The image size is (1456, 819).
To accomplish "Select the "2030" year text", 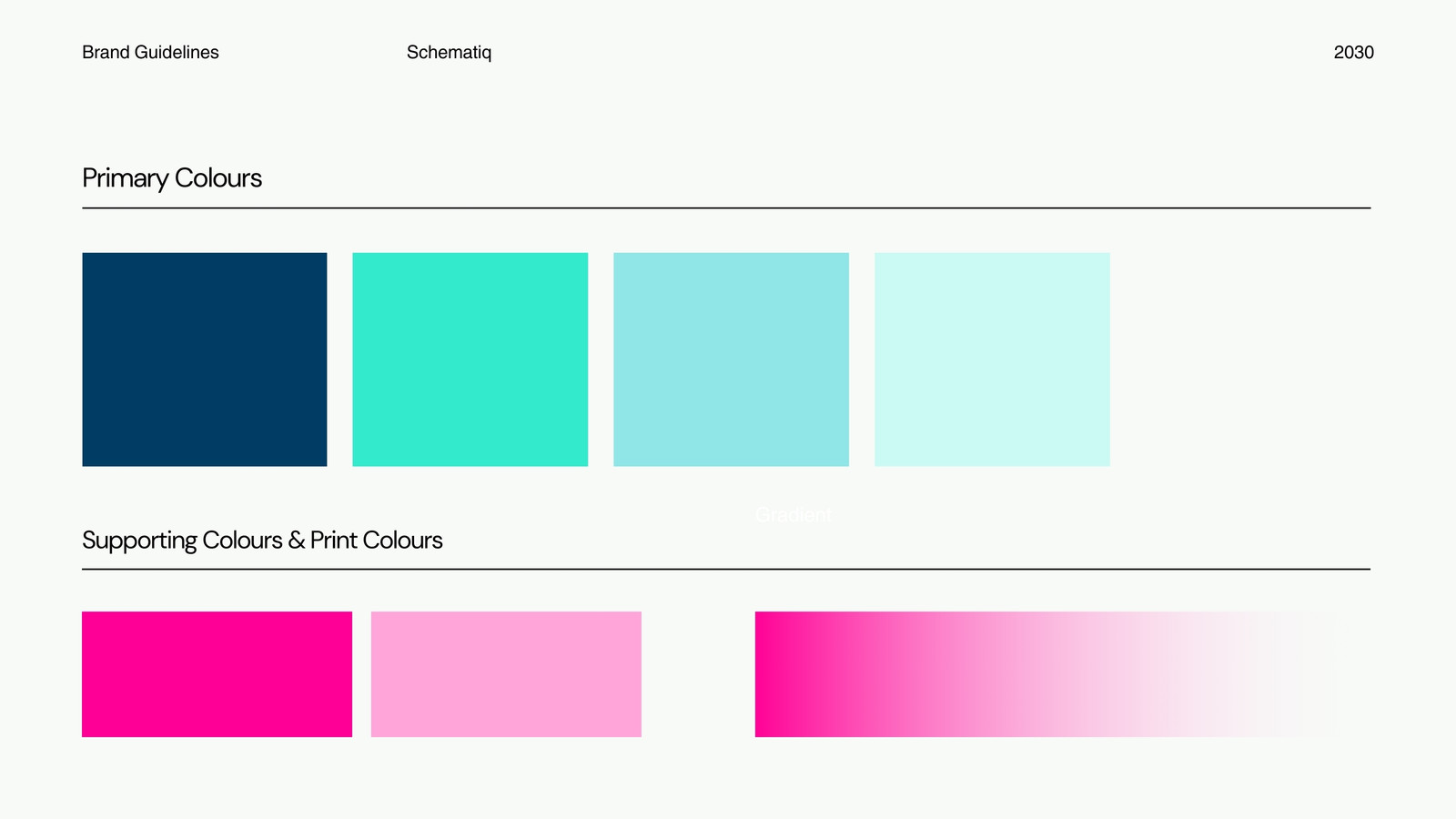I will click(1353, 53).
